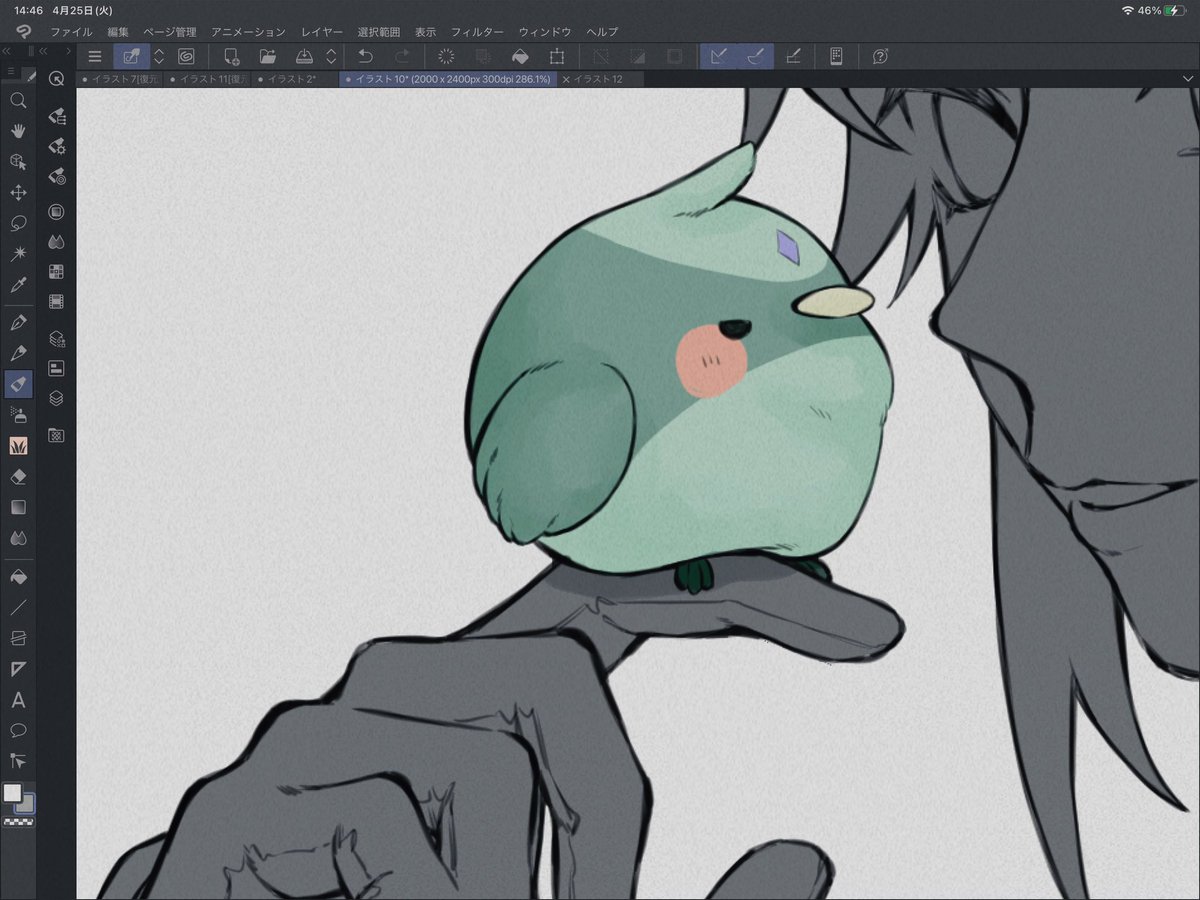Toggle Snap to Special Ruler

coord(755,57)
